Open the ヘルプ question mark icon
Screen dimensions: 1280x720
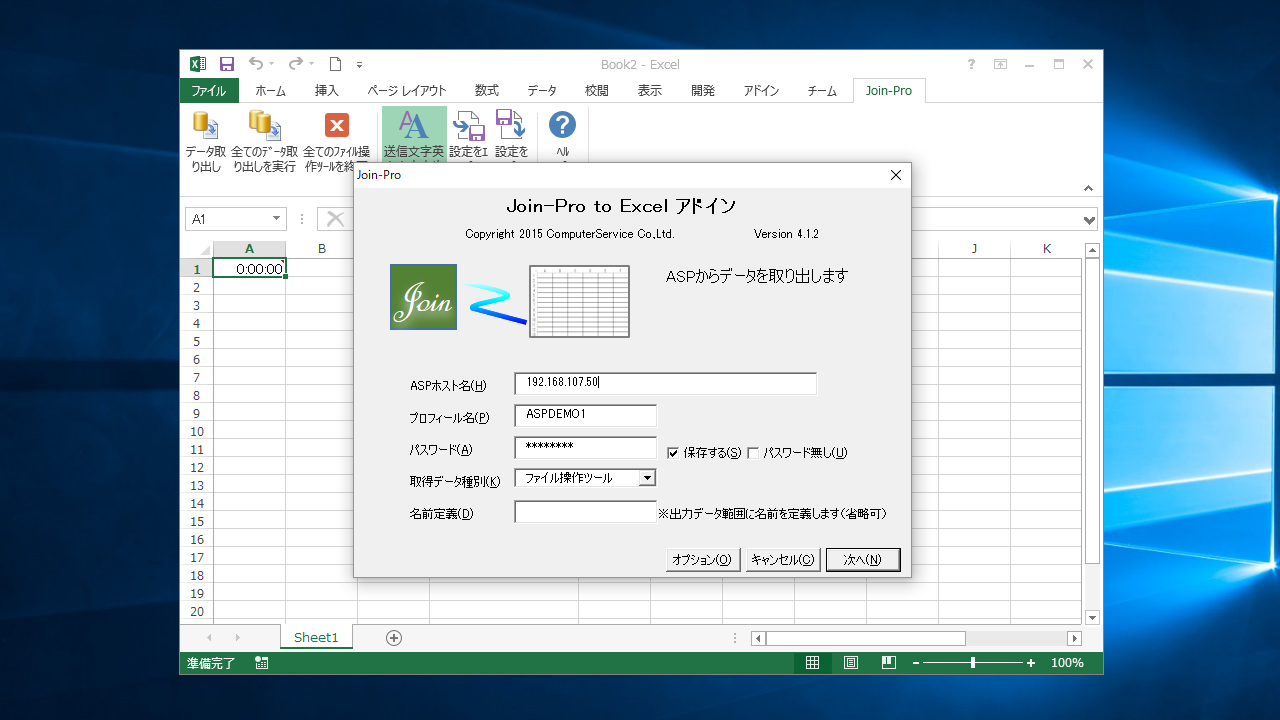(563, 124)
